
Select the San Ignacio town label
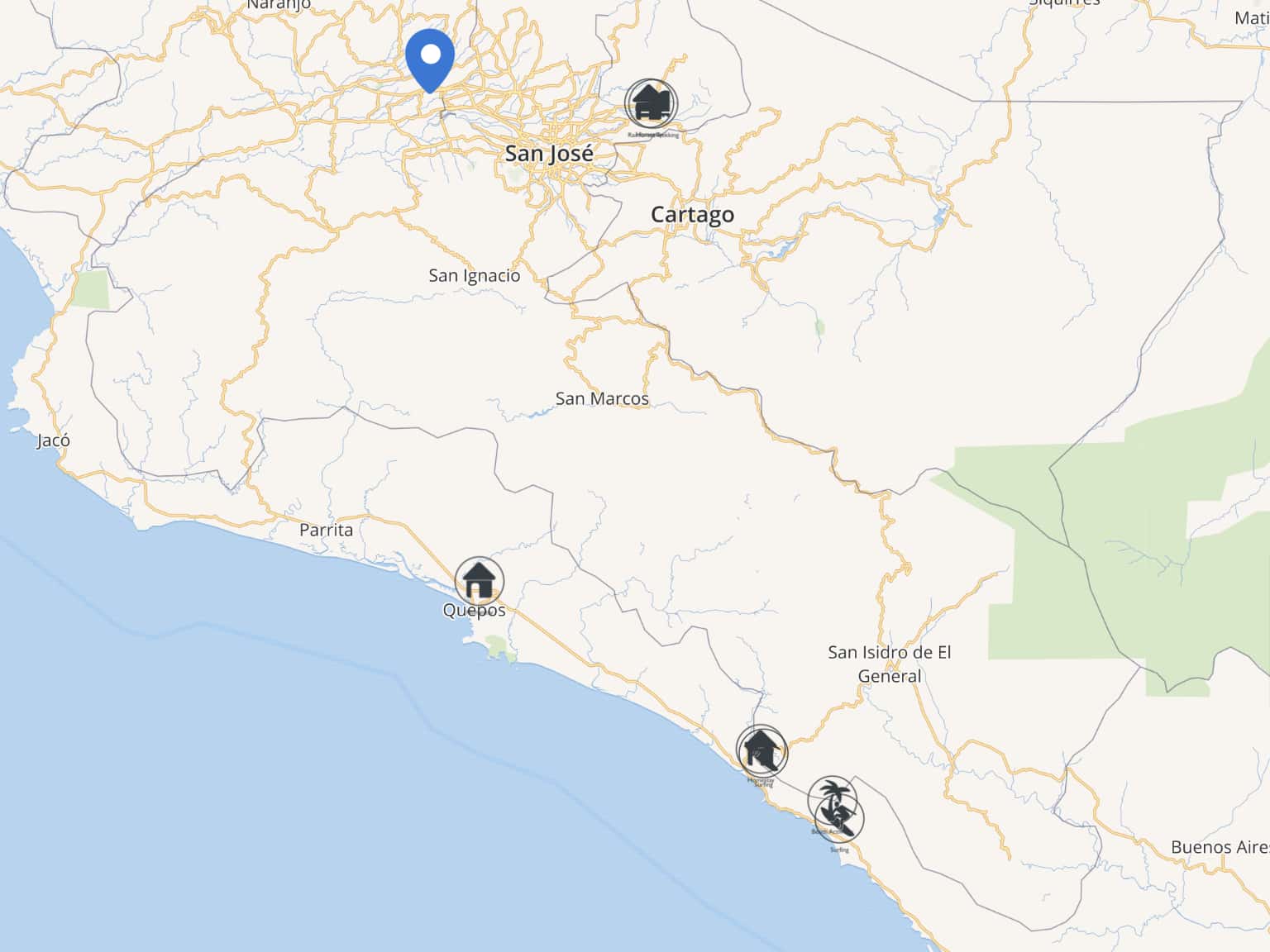475,276
